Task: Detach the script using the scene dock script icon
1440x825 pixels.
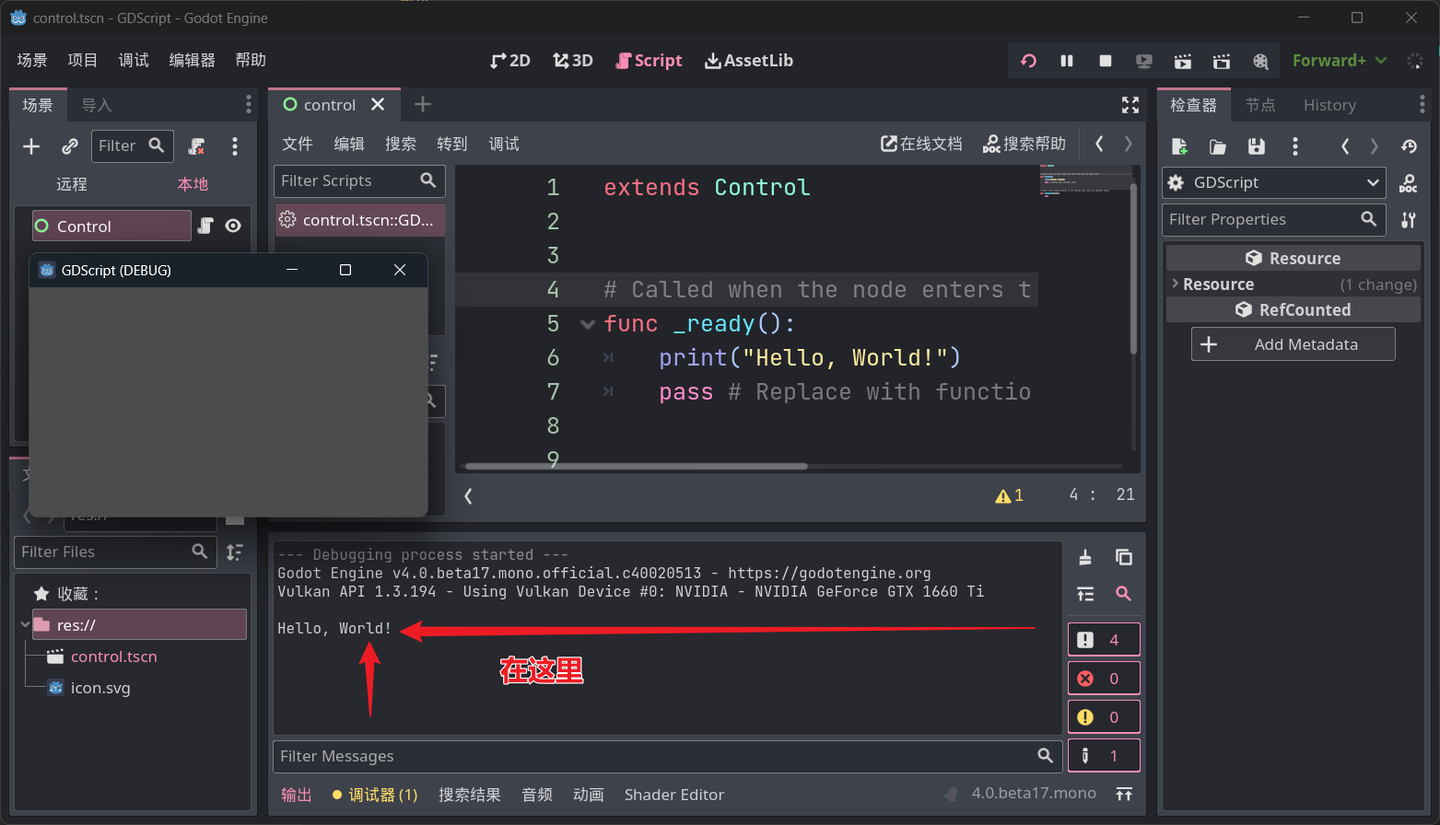Action: 197,147
